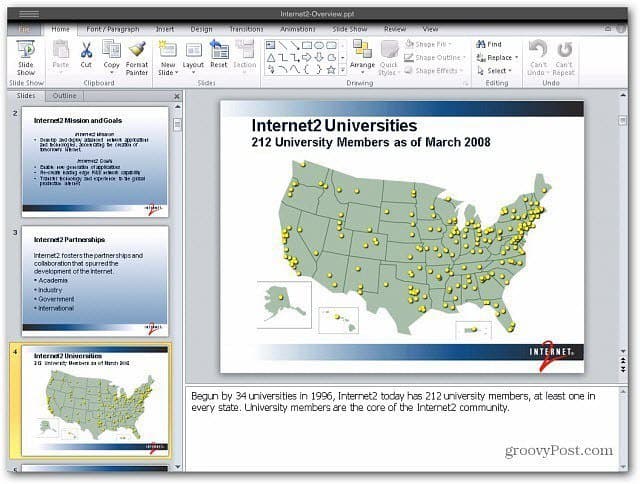Start the Slide Show from ribbon icon

click(25, 49)
